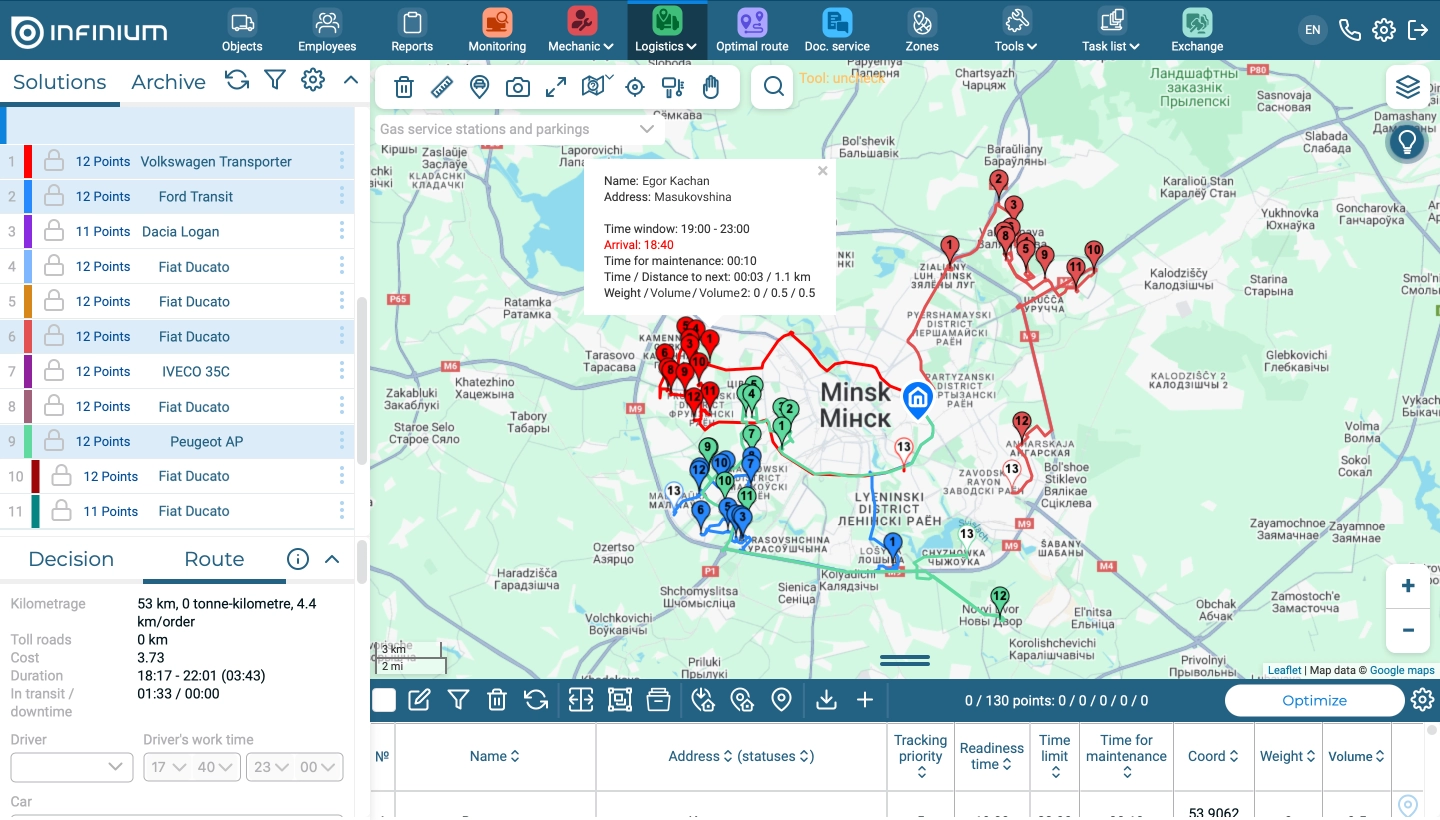This screenshot has width=1440, height=820.
Task: Open the Driver selection dropdown
Action: (72, 767)
